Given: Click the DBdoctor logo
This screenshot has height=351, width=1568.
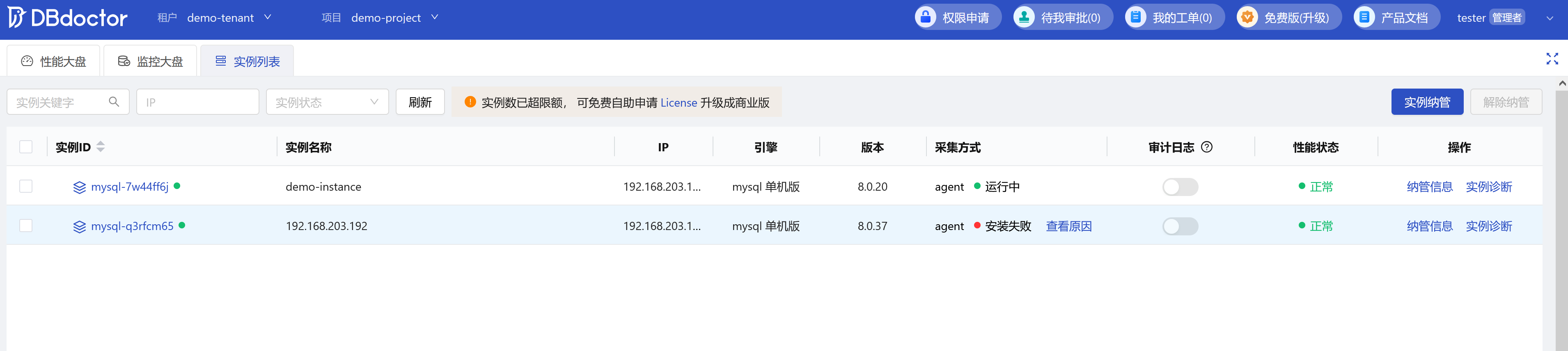Looking at the screenshot, I should tap(68, 18).
